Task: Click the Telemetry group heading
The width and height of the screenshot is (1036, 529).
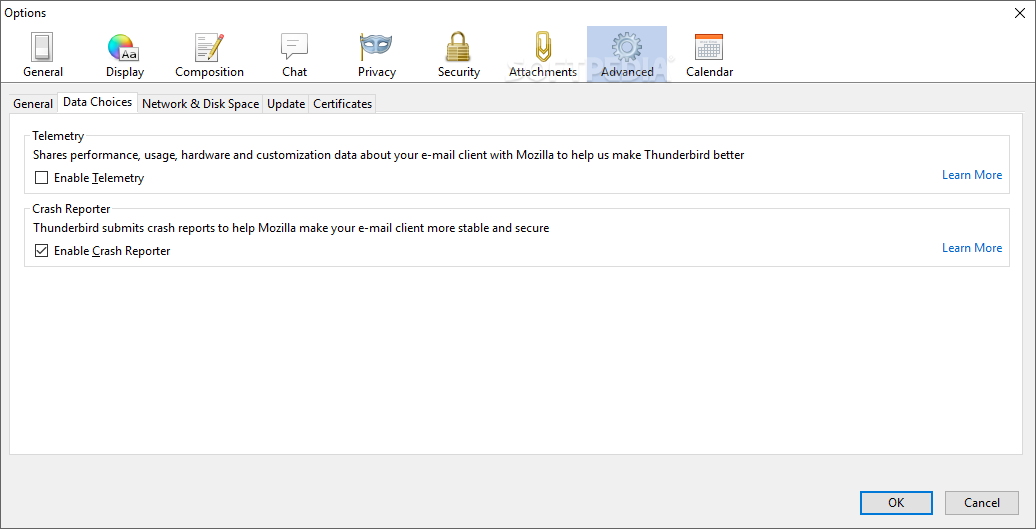Action: [58, 136]
